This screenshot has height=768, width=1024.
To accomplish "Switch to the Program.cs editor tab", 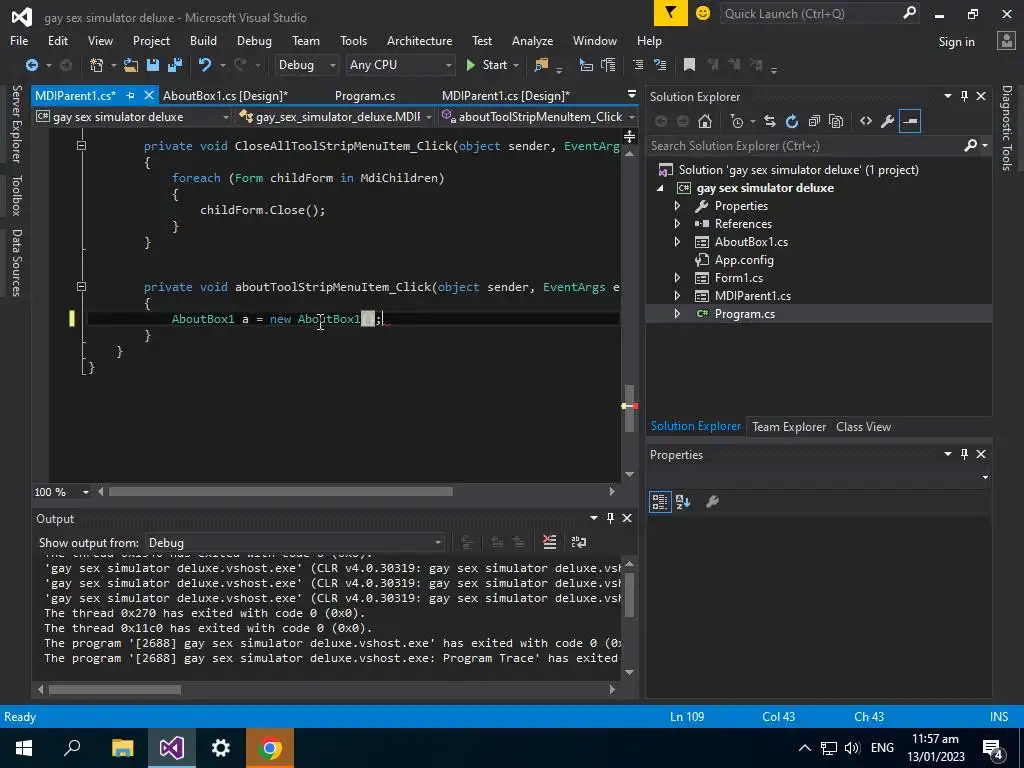I will coord(364,95).
